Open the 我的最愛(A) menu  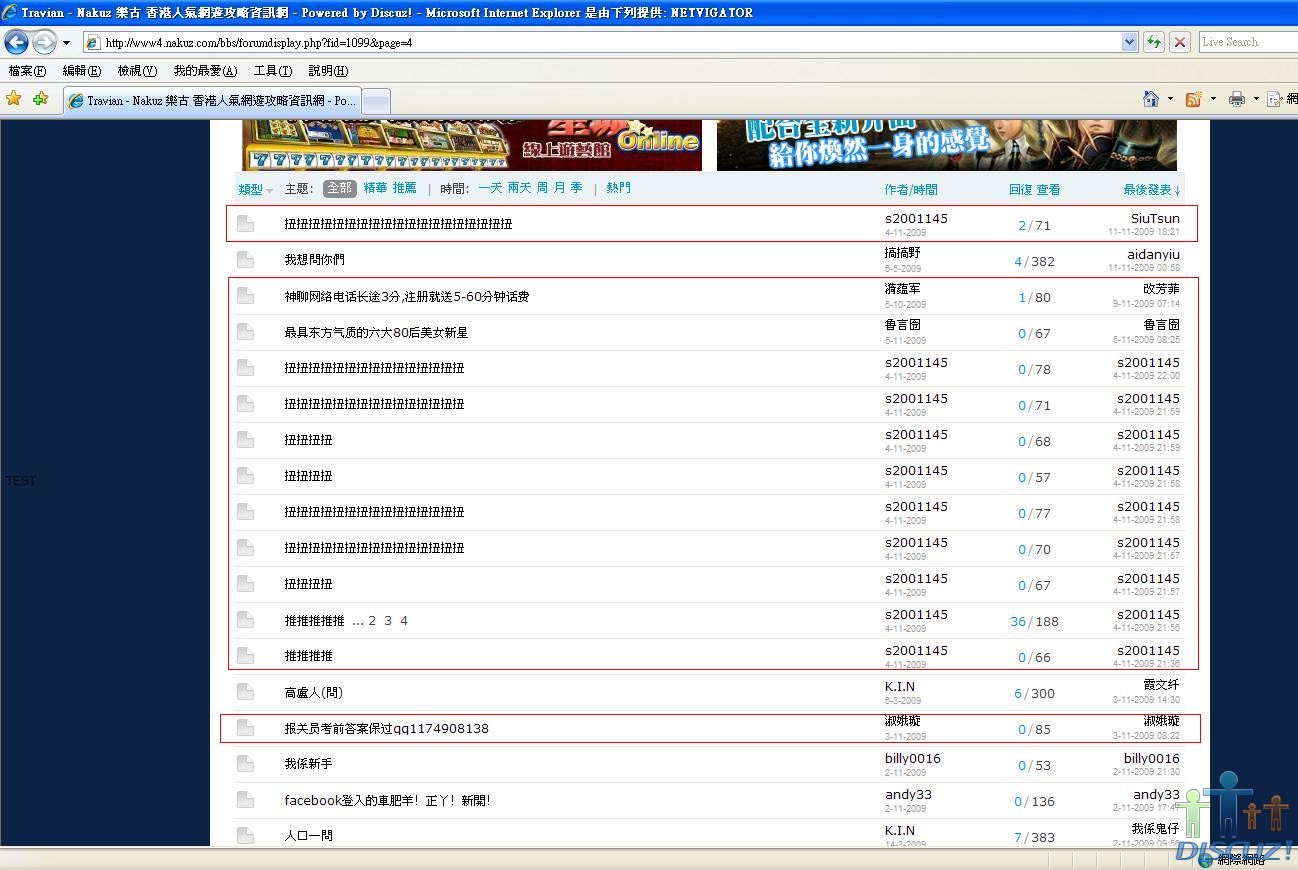point(205,71)
